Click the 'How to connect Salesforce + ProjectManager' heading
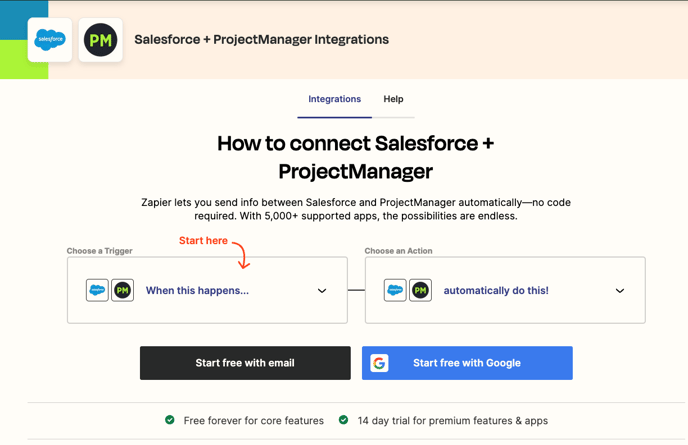Image resolution: width=688 pixels, height=445 pixels. 355,157
